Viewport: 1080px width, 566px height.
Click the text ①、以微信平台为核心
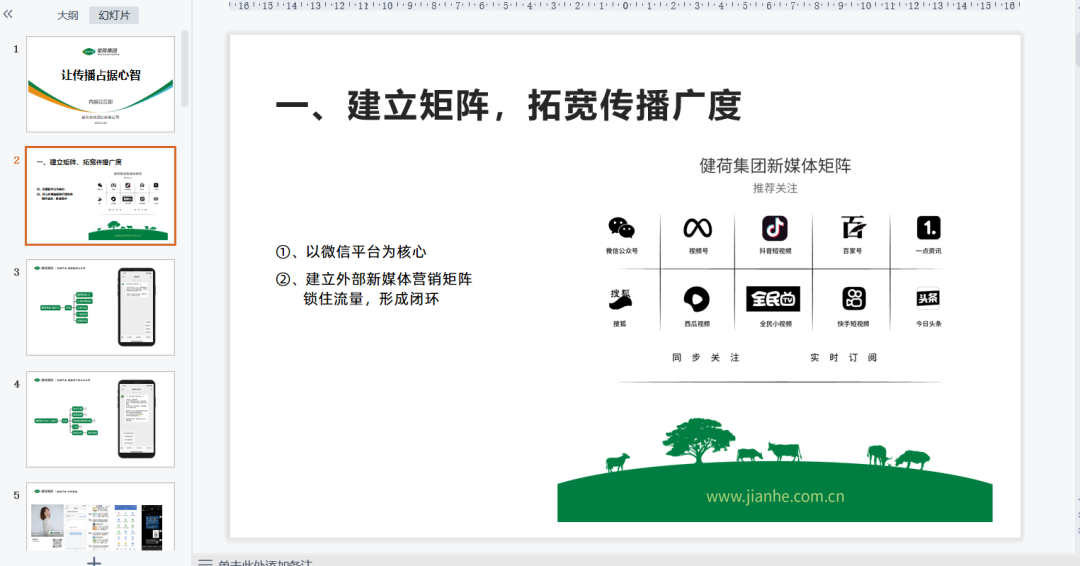pos(351,252)
